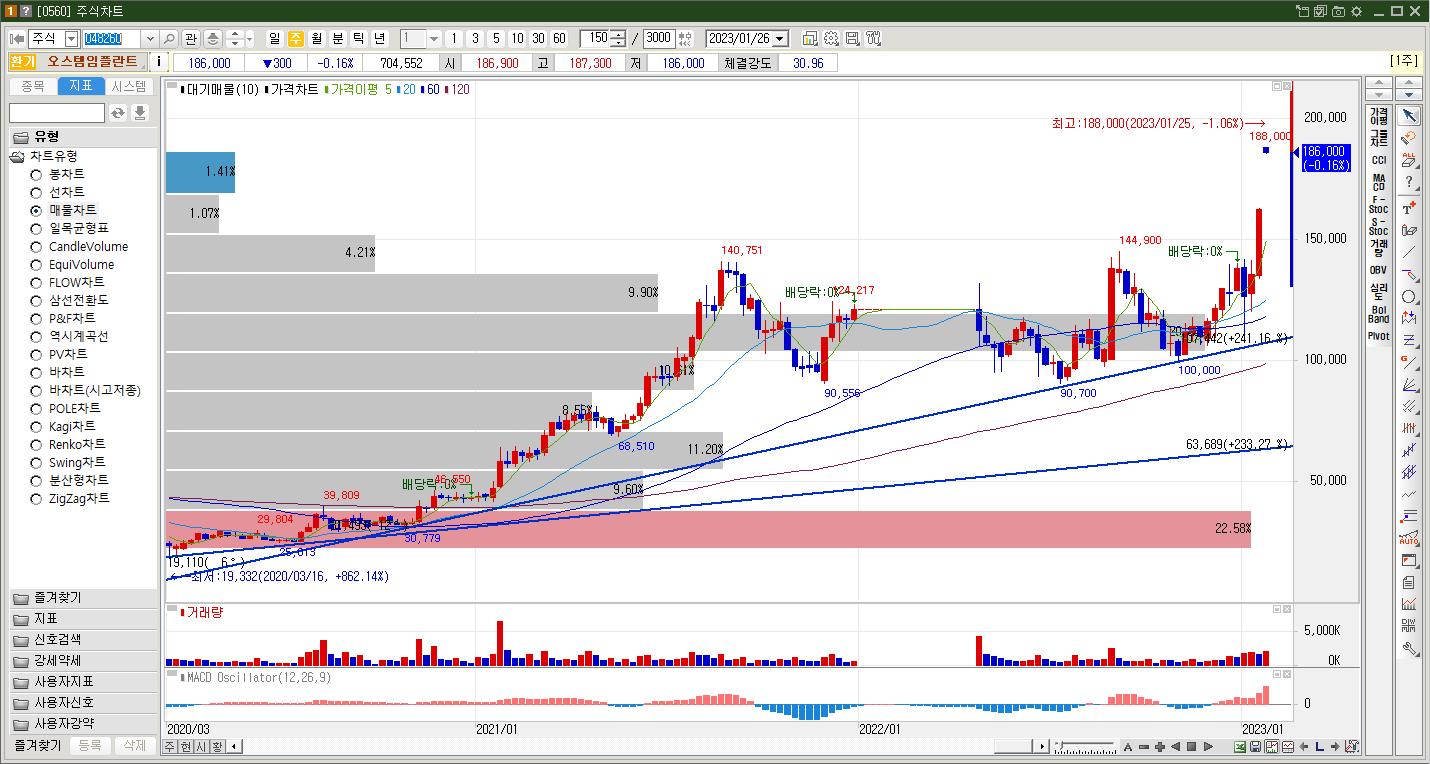
Task: Click the stop square icon at chart bottom
Action: 1192,746
